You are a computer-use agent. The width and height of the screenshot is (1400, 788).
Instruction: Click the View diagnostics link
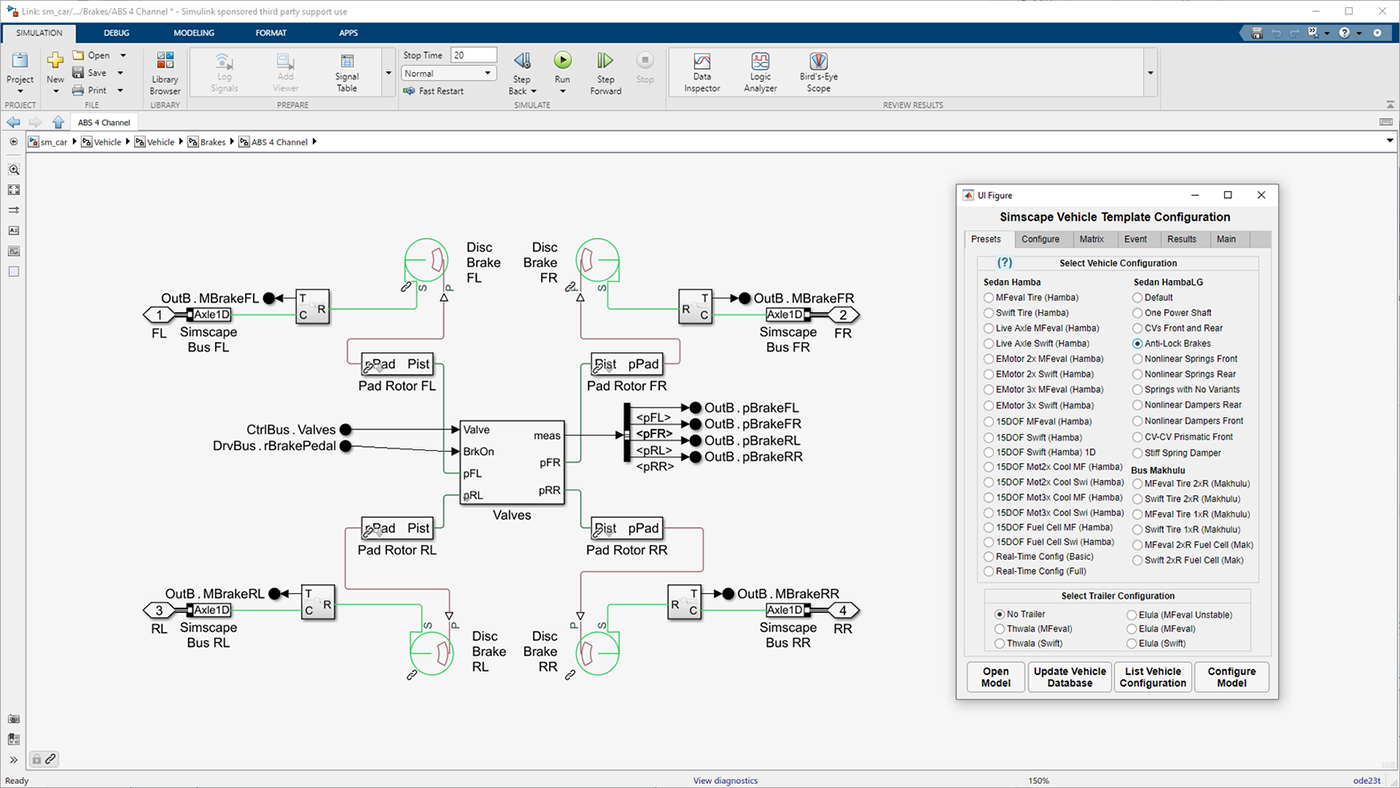click(x=725, y=781)
